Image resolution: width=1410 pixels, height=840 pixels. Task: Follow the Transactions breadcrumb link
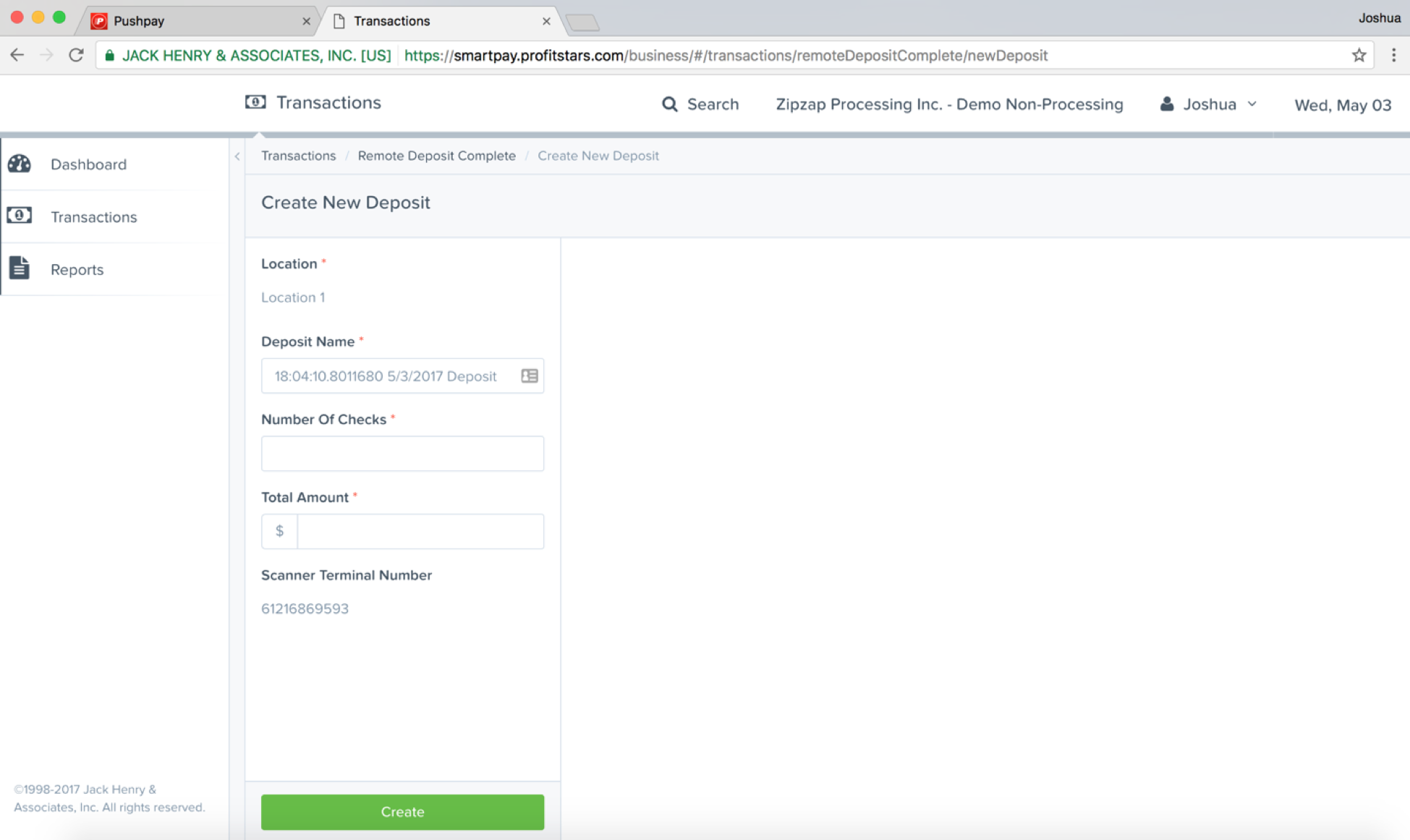coord(298,156)
